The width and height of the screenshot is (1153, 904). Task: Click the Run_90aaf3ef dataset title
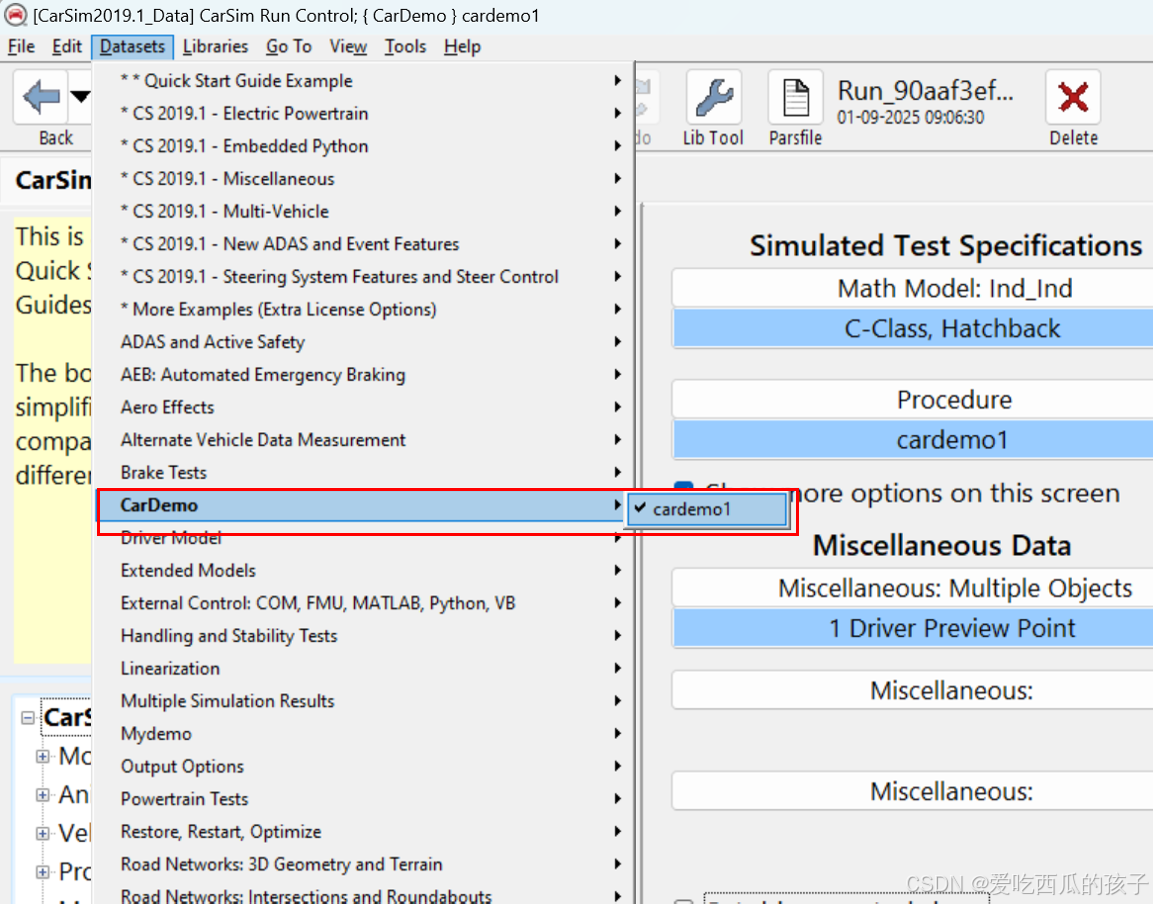click(925, 90)
